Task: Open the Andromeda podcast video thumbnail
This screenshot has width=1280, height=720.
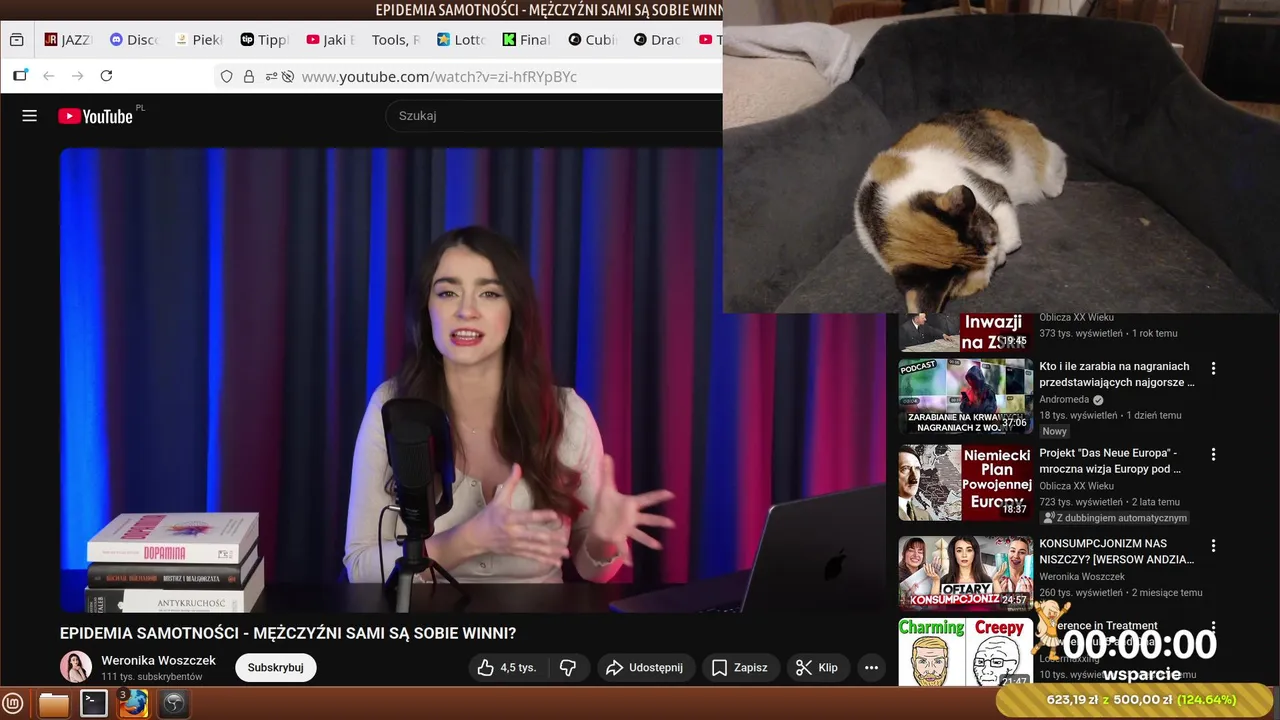Action: pyautogui.click(x=965, y=396)
